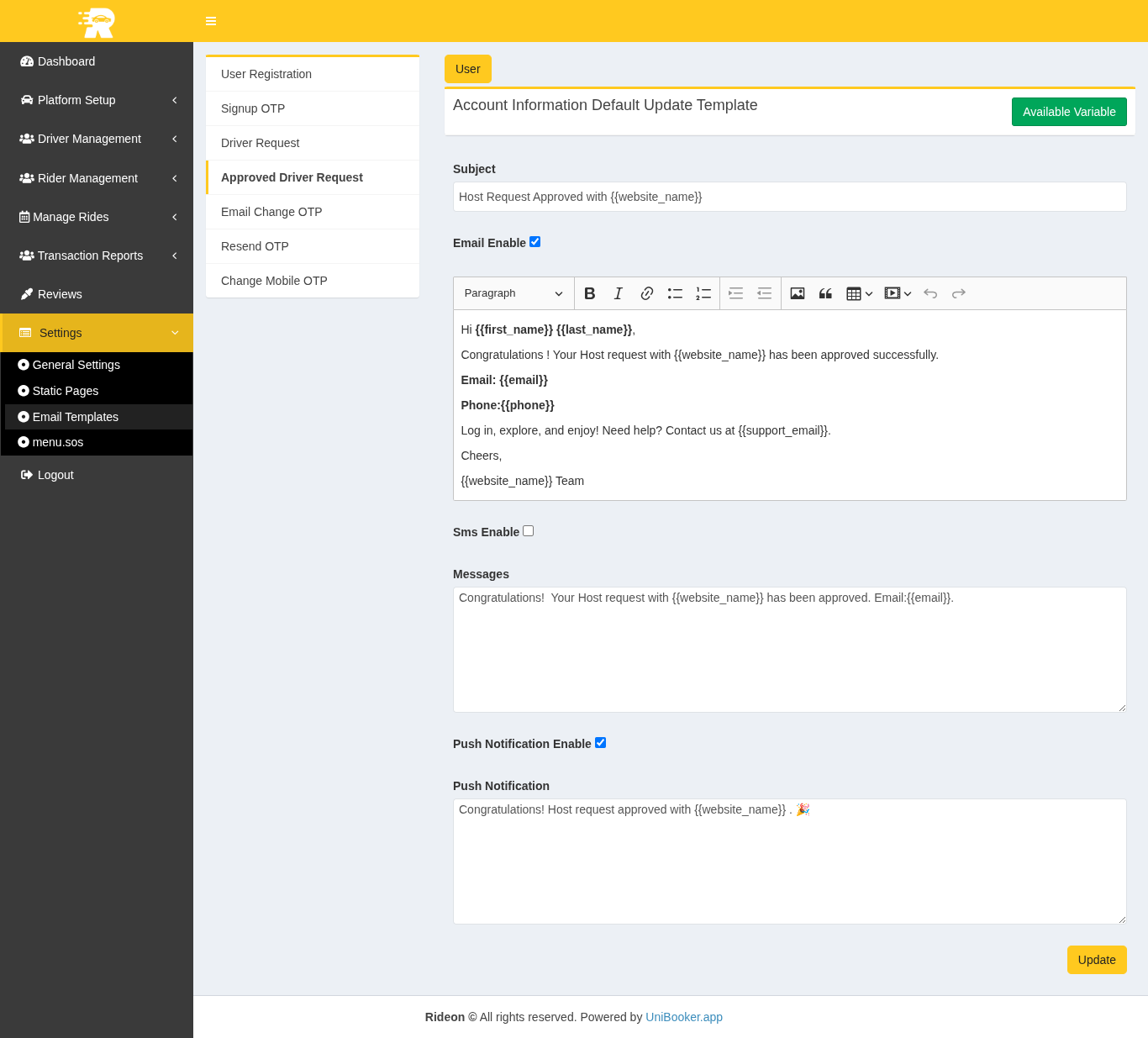Toggle bold formatting in editor toolbar

589,293
